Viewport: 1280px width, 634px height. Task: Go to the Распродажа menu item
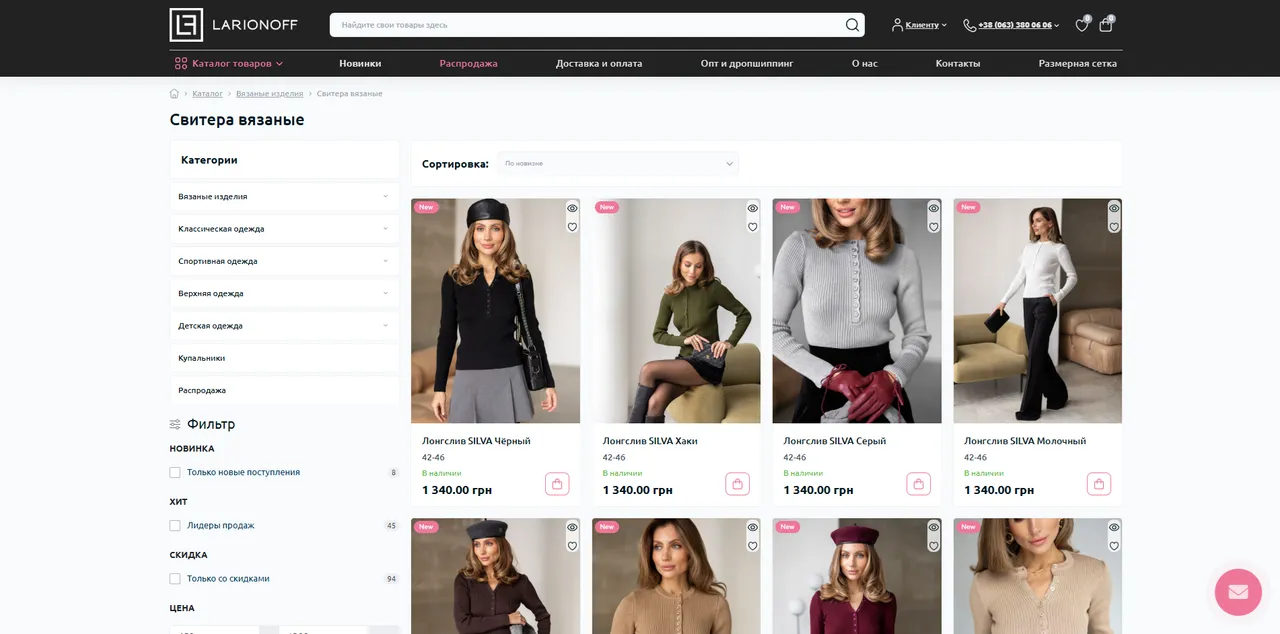[468, 63]
